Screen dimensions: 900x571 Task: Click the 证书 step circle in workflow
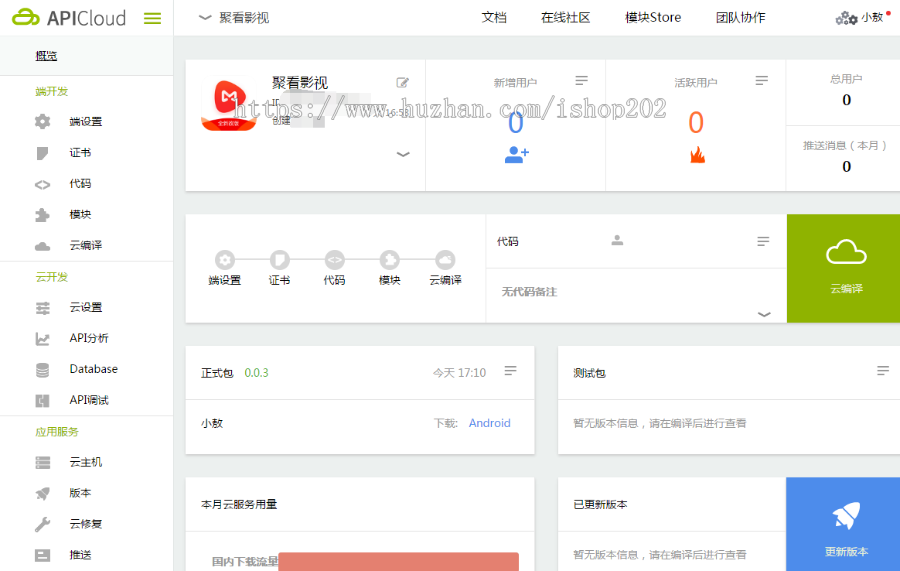click(280, 260)
